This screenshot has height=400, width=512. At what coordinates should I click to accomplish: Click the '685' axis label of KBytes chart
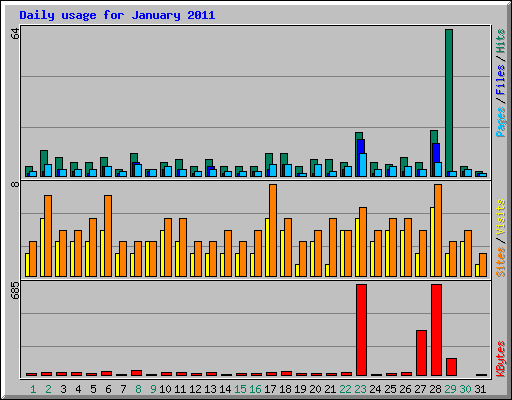coord(15,290)
